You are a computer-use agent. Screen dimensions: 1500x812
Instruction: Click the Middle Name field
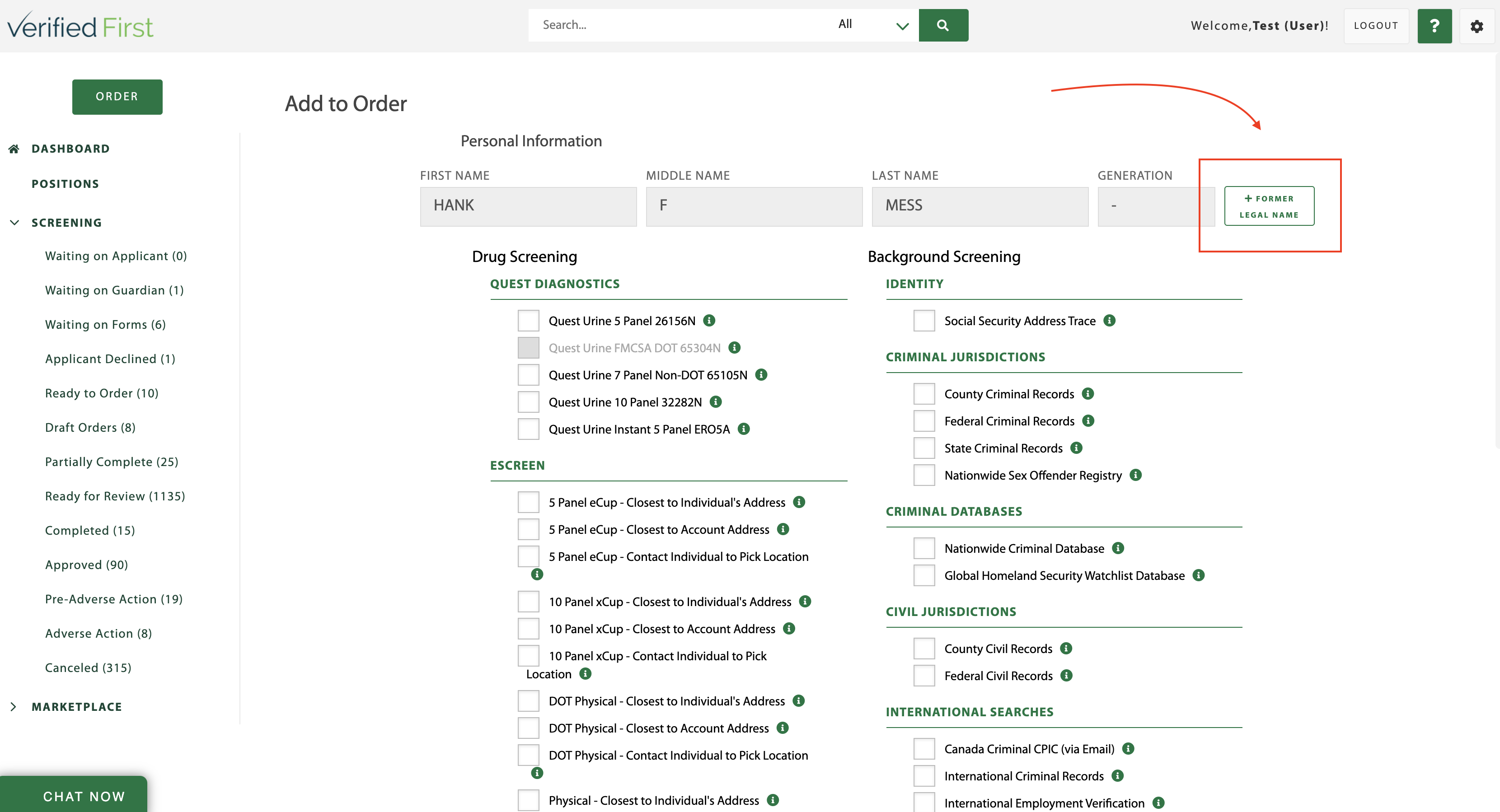tap(754, 206)
